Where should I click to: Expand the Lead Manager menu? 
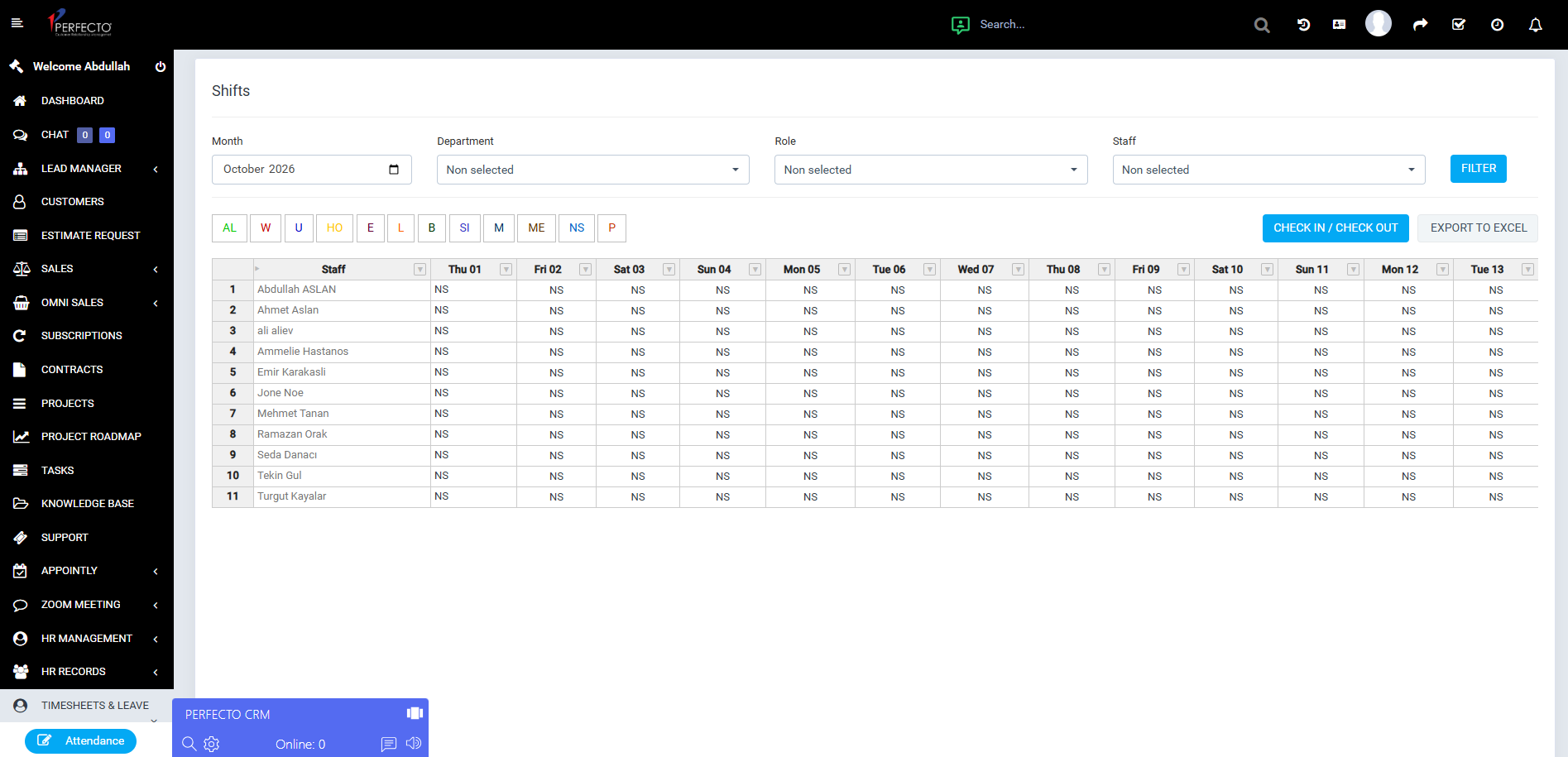(x=87, y=169)
